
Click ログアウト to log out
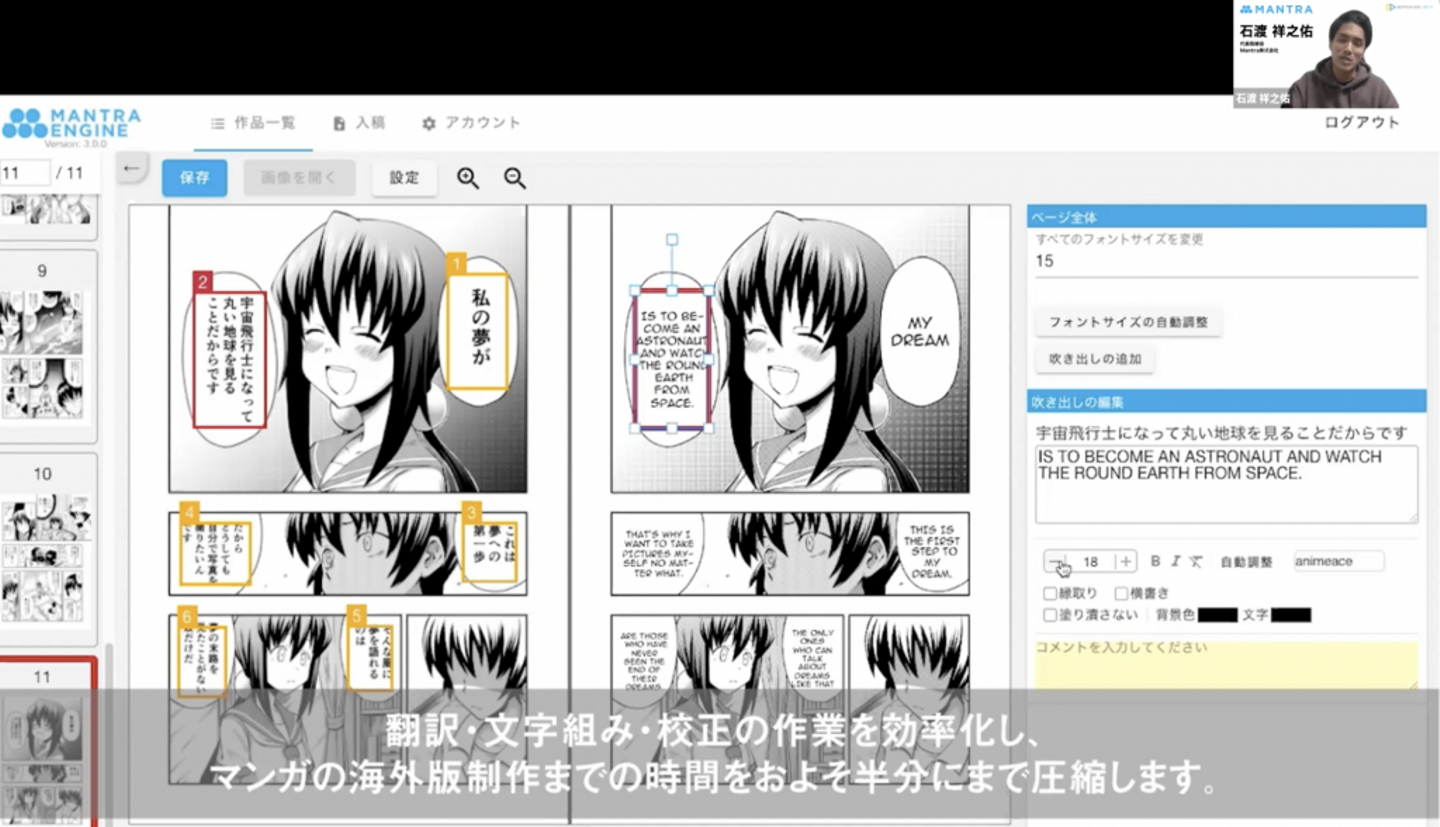click(1362, 123)
